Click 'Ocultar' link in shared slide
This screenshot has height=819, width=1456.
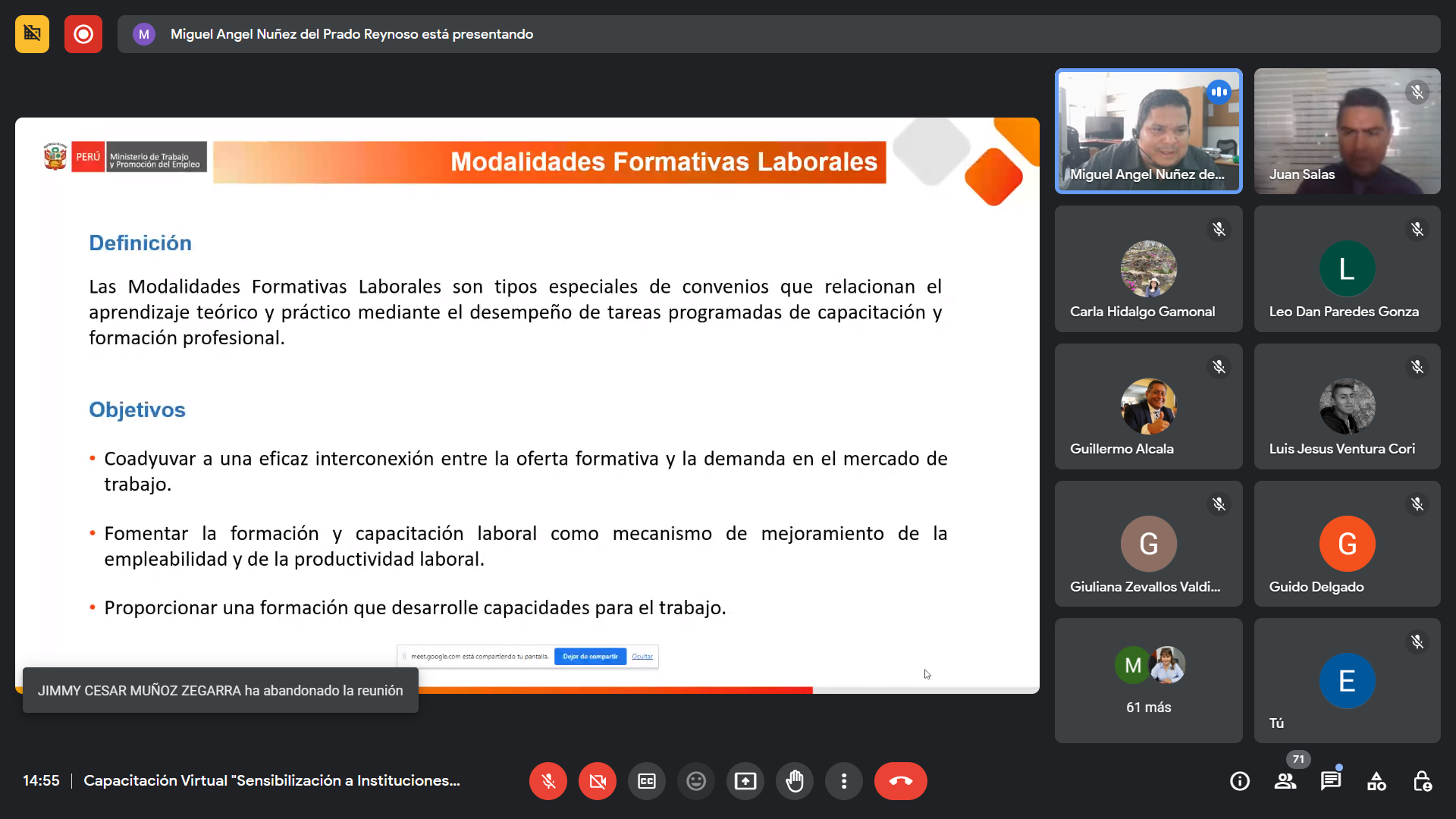[x=642, y=657]
